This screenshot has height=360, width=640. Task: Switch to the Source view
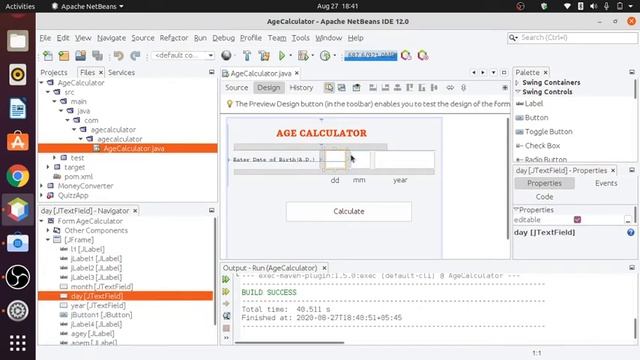[x=236, y=88]
